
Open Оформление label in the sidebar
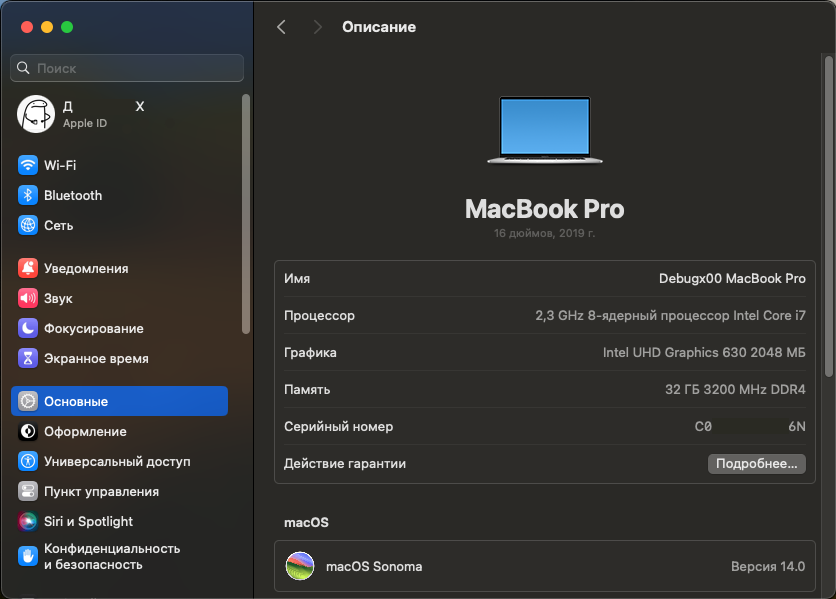(85, 432)
